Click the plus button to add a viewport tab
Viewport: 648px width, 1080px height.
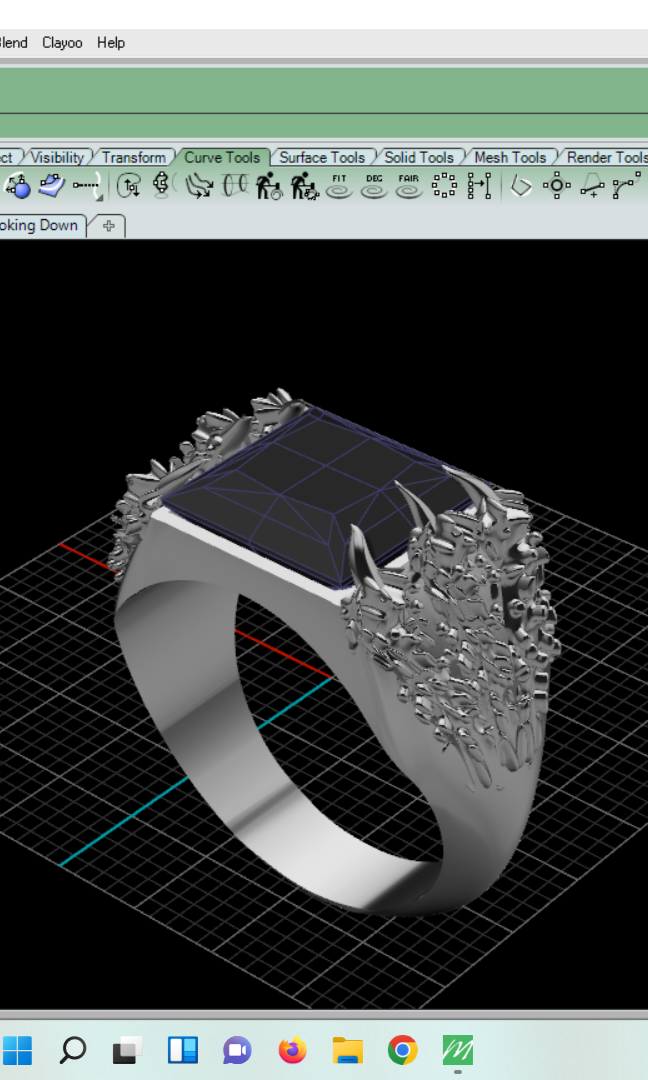pos(108,226)
